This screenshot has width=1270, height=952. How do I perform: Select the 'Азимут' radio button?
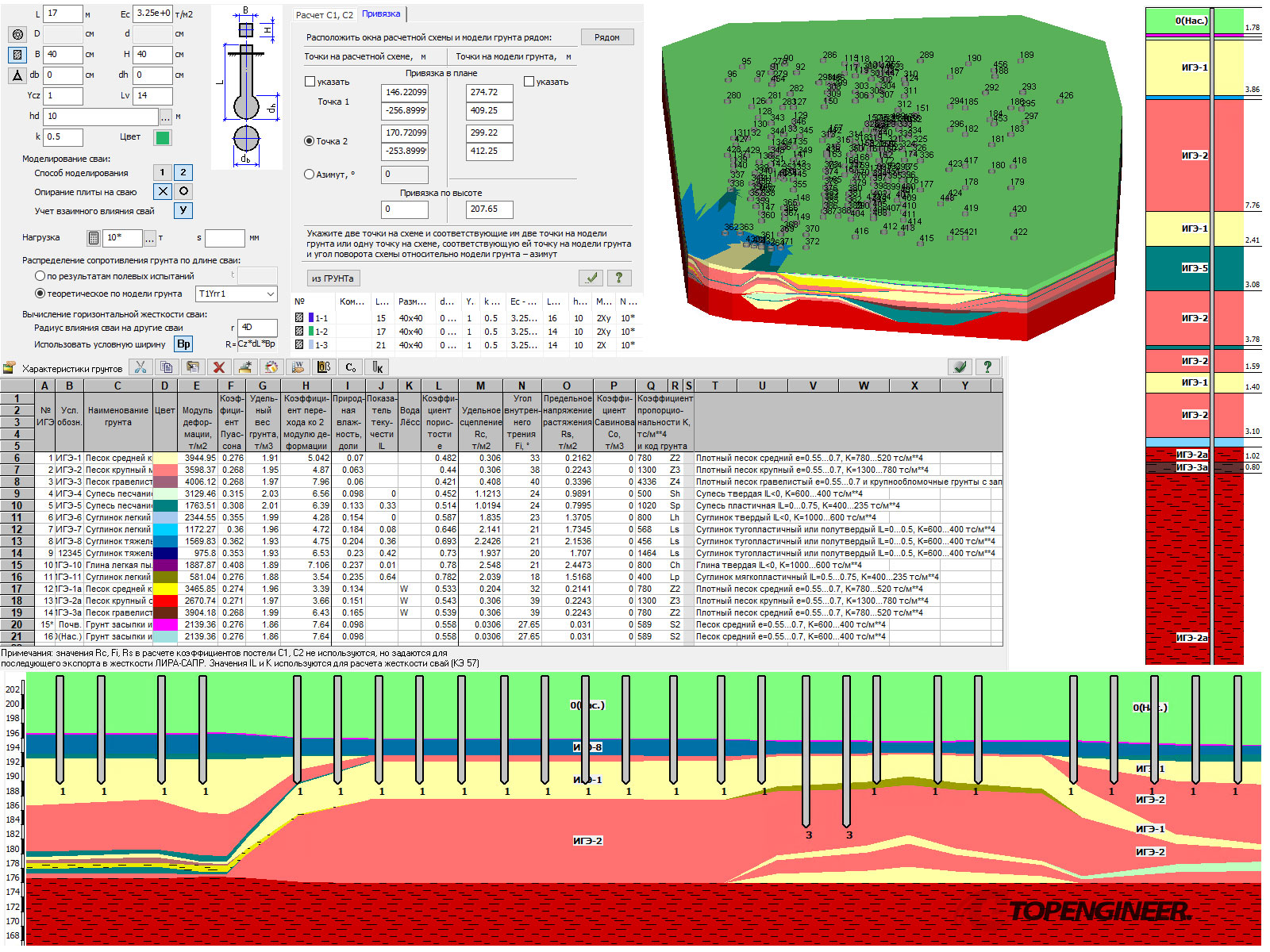[310, 175]
